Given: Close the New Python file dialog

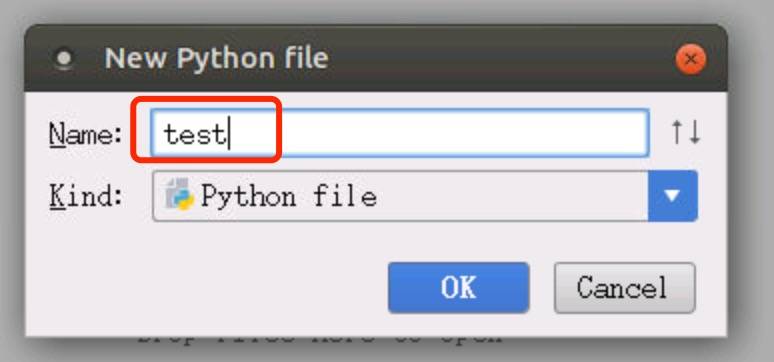Looking at the screenshot, I should (691, 59).
